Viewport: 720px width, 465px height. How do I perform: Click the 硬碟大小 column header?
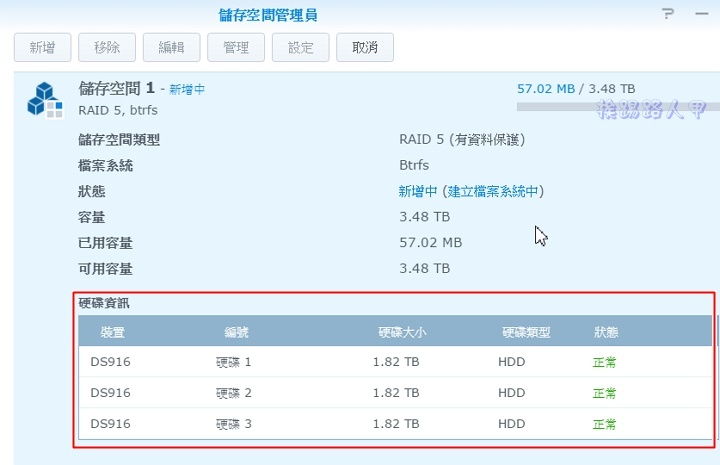pyautogui.click(x=401, y=332)
